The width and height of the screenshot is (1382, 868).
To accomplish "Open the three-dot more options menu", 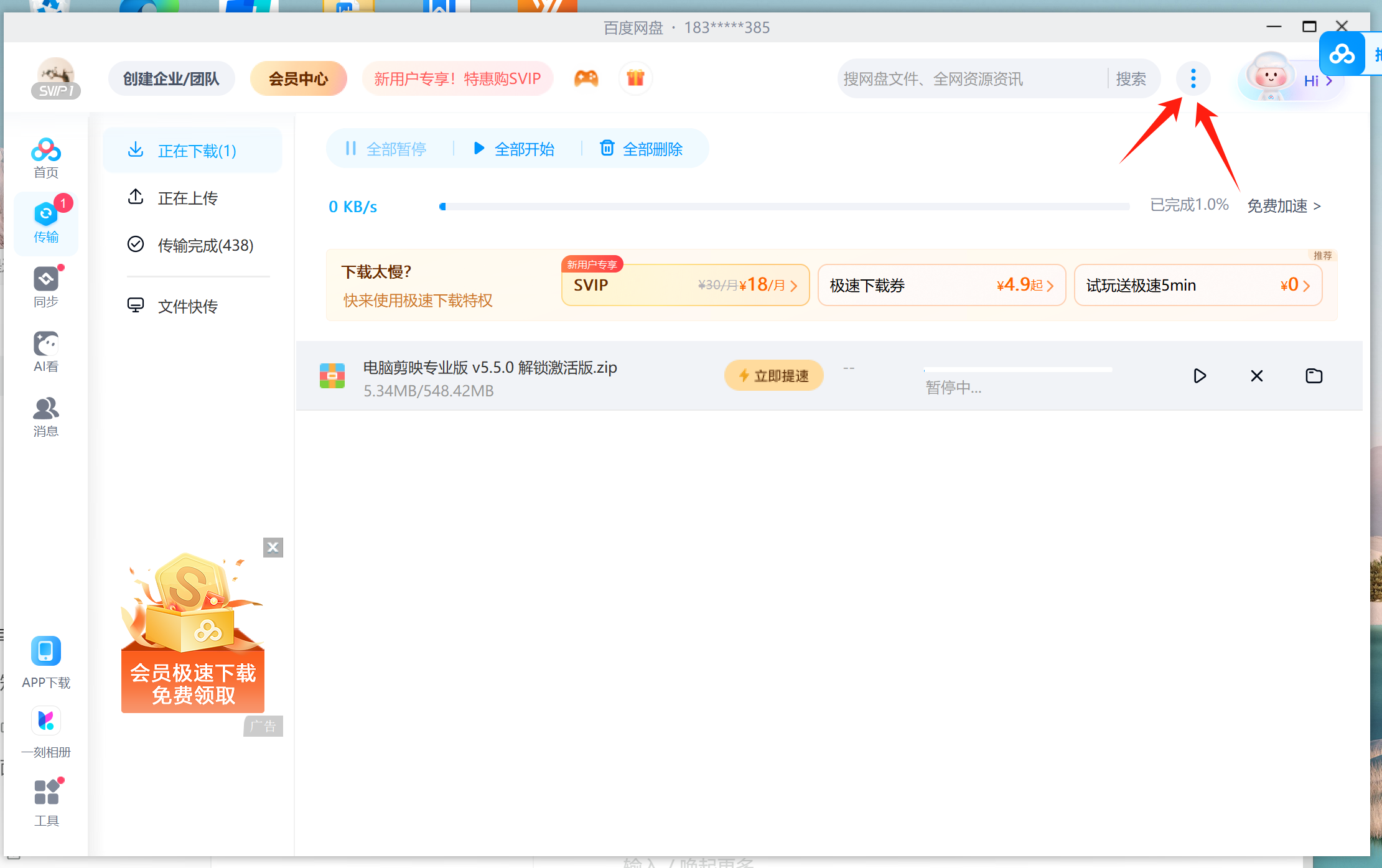I will [1193, 78].
